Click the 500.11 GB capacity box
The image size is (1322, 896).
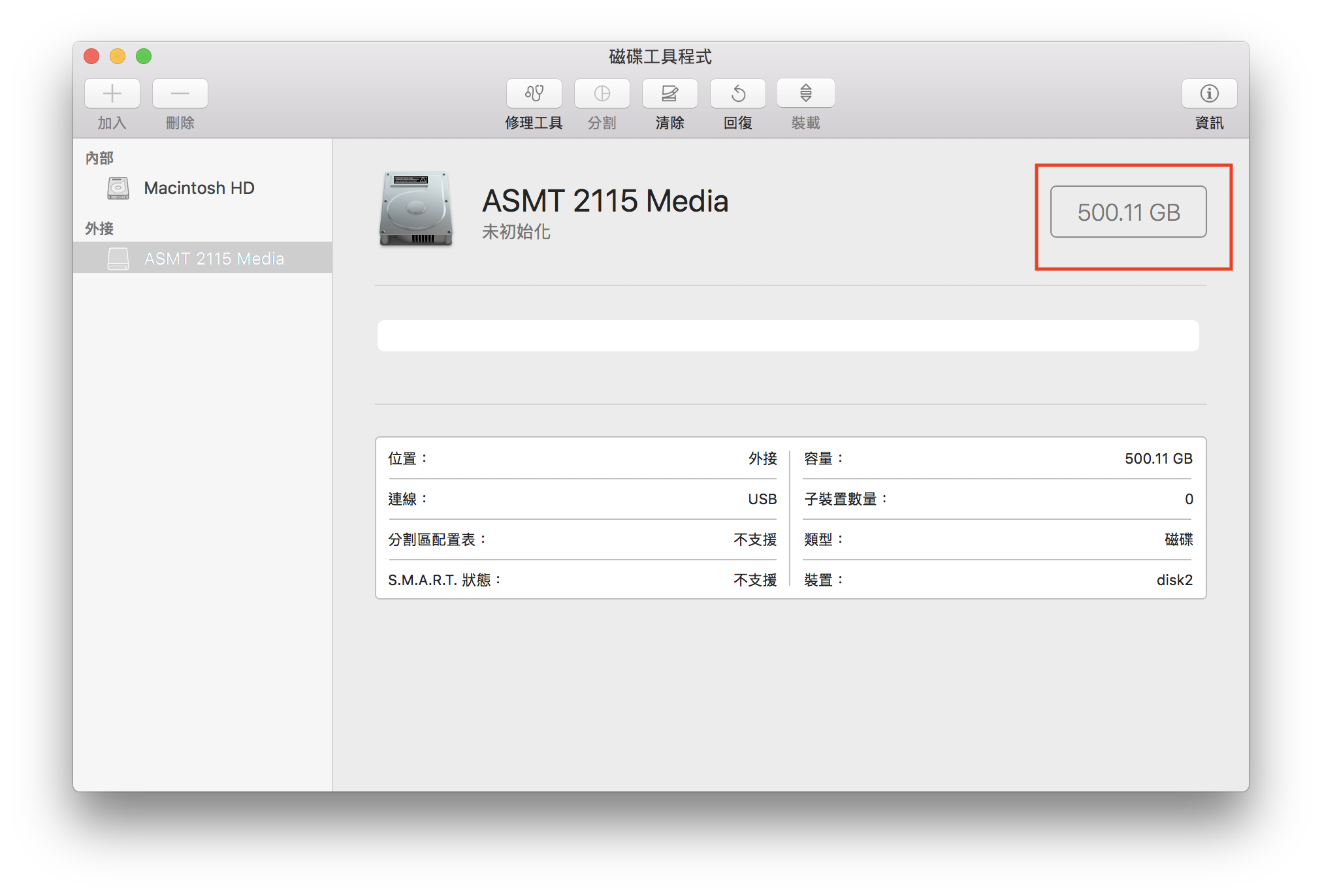1129,212
